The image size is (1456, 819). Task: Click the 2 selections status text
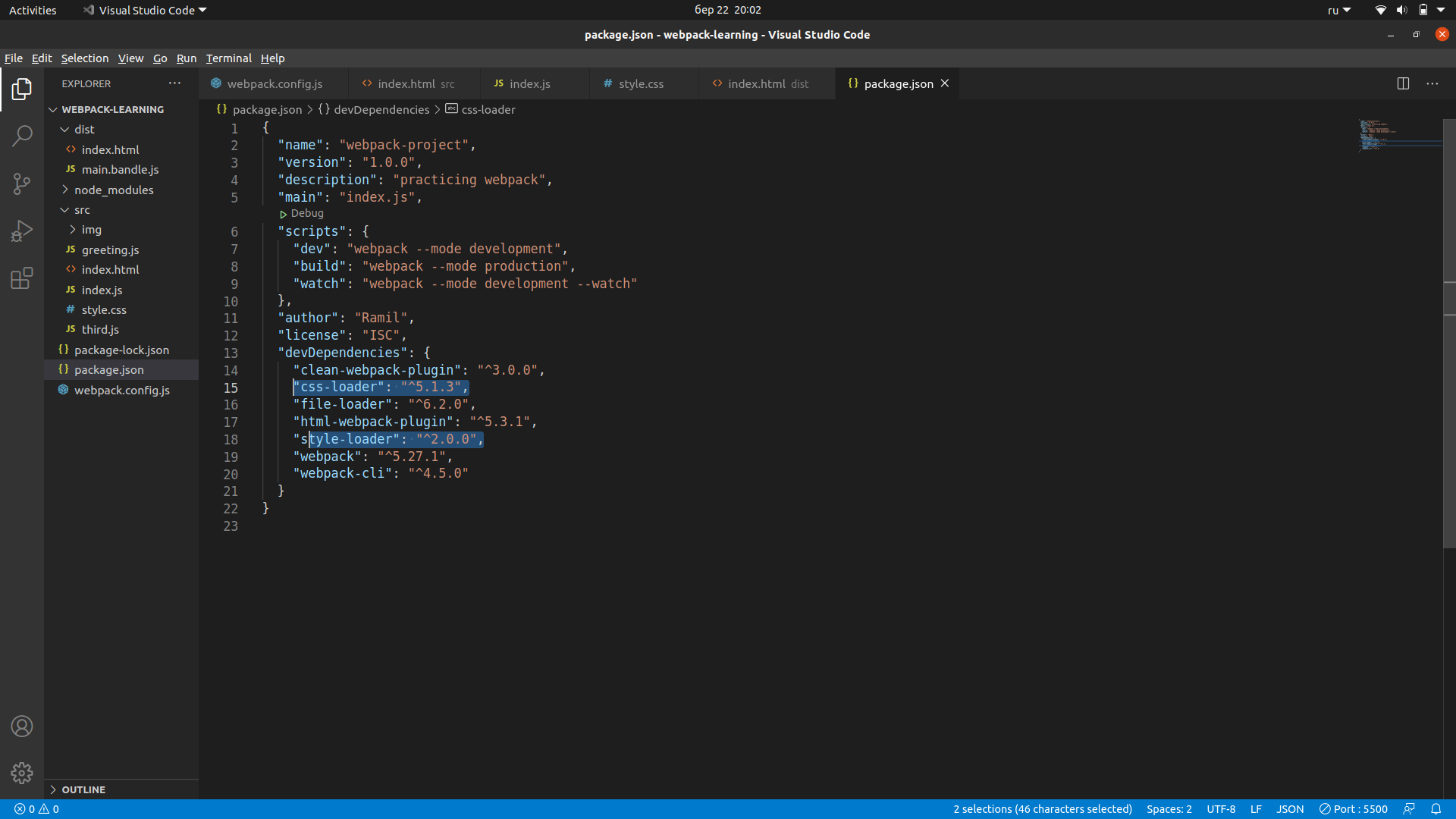(x=1043, y=809)
